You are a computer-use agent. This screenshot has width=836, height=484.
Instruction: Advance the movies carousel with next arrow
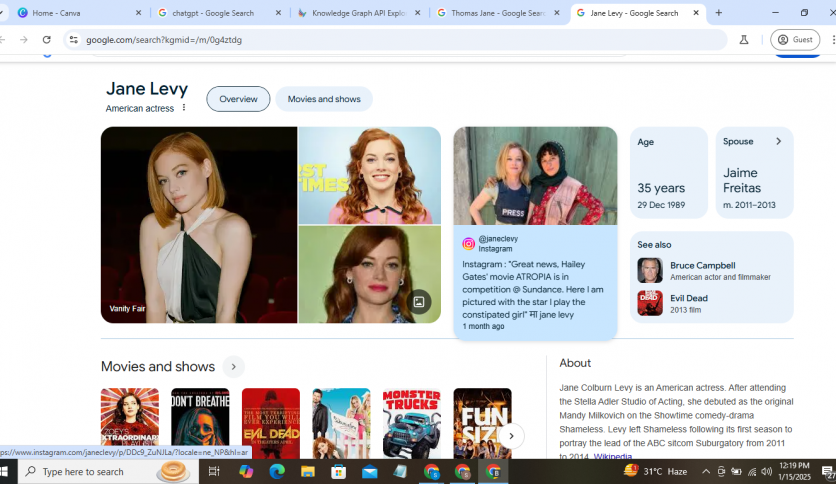coord(511,436)
